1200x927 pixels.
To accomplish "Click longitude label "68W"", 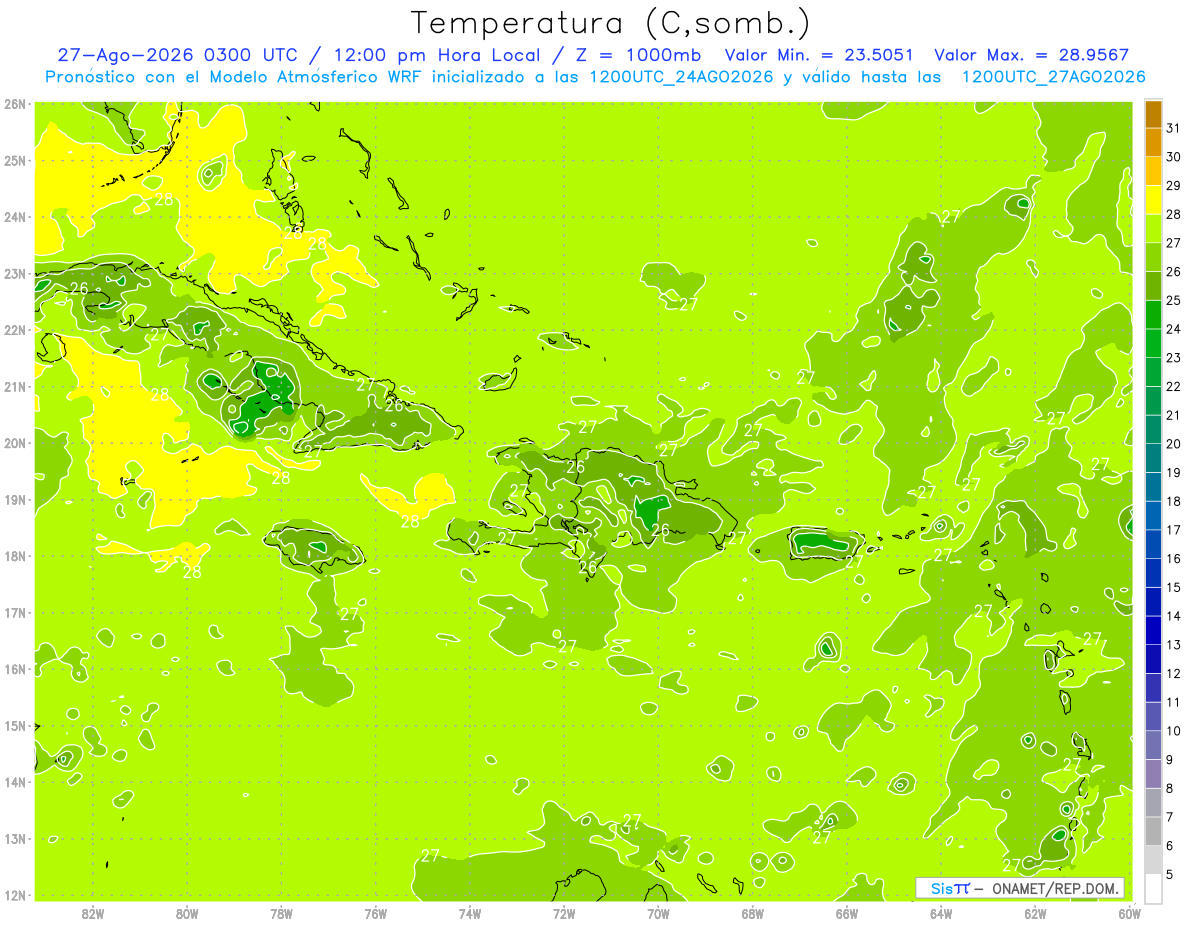I will pos(752,913).
